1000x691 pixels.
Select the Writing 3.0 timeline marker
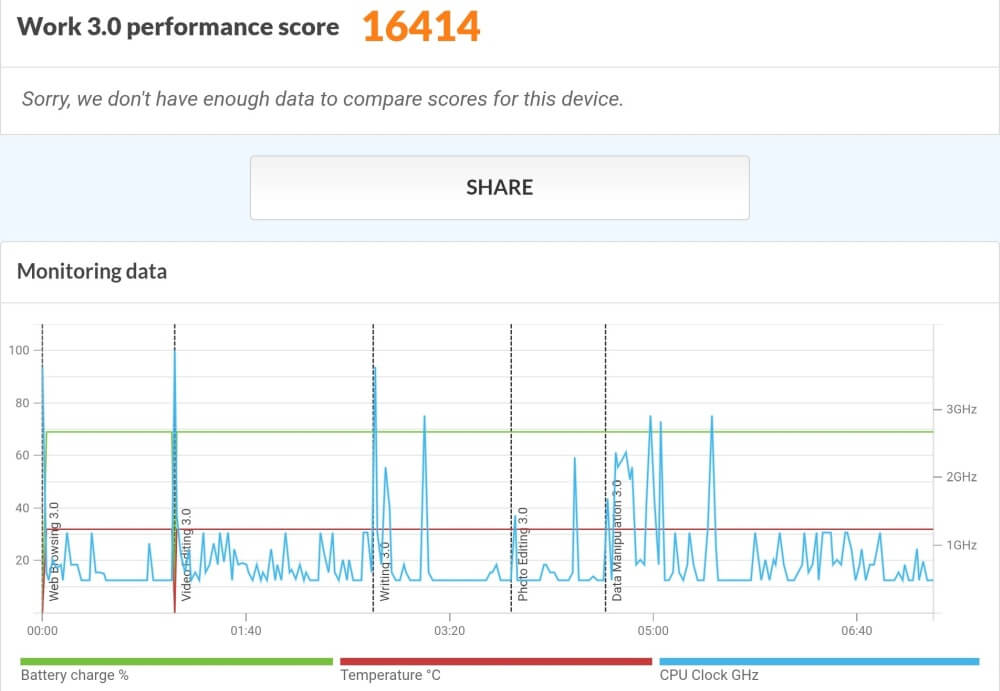(385, 572)
